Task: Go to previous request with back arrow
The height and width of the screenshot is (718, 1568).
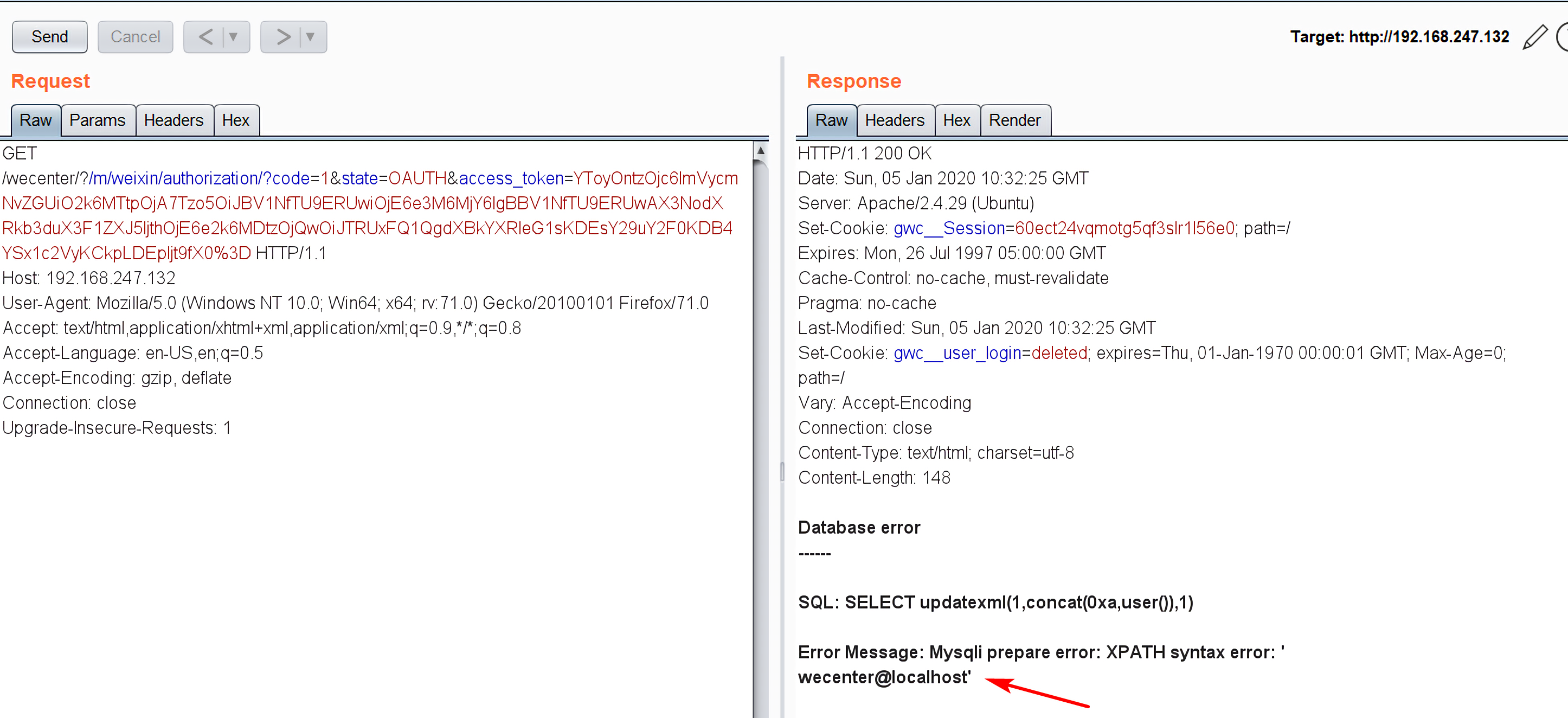Action: [205, 37]
